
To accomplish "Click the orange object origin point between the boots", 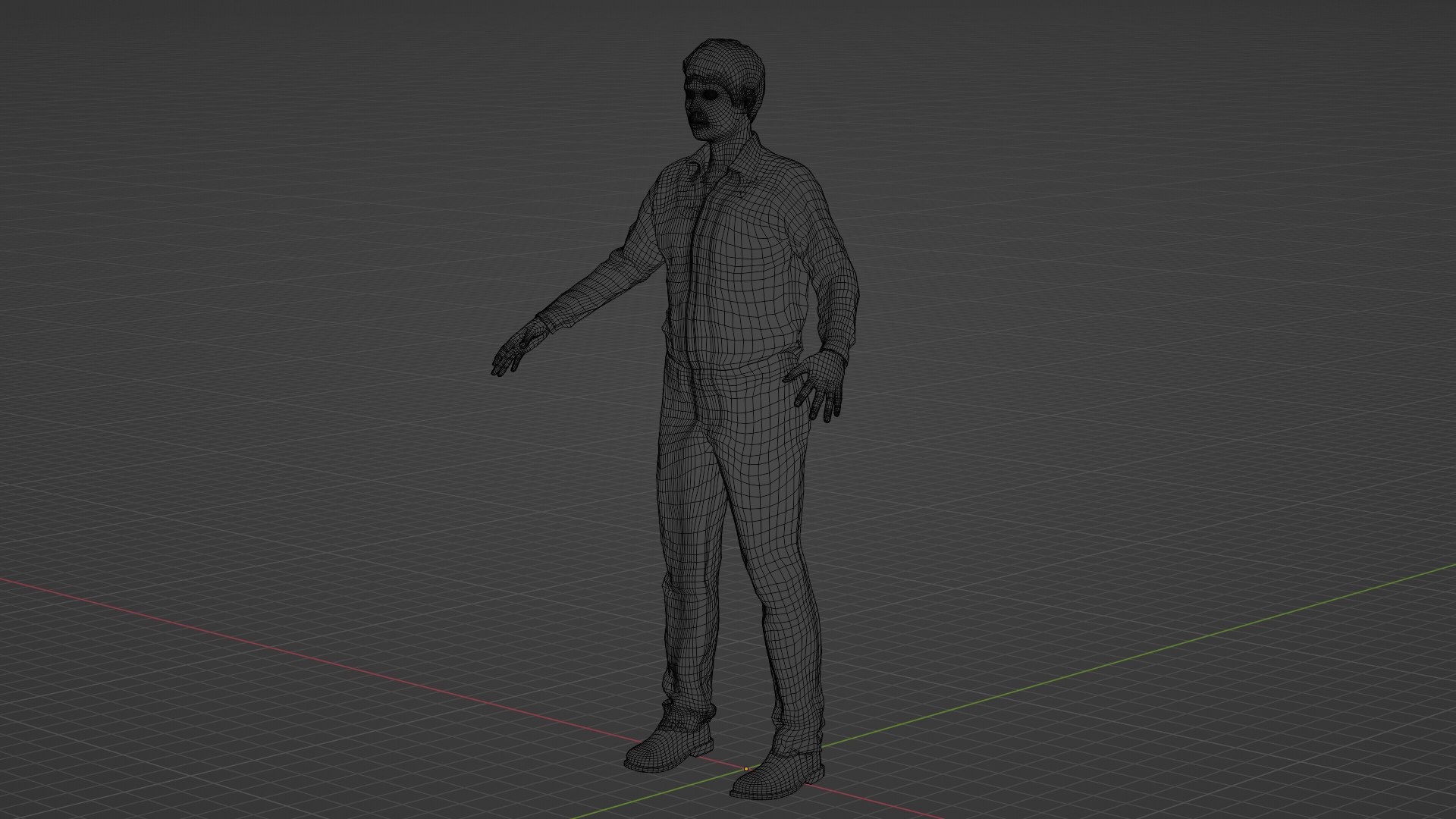I will (746, 769).
